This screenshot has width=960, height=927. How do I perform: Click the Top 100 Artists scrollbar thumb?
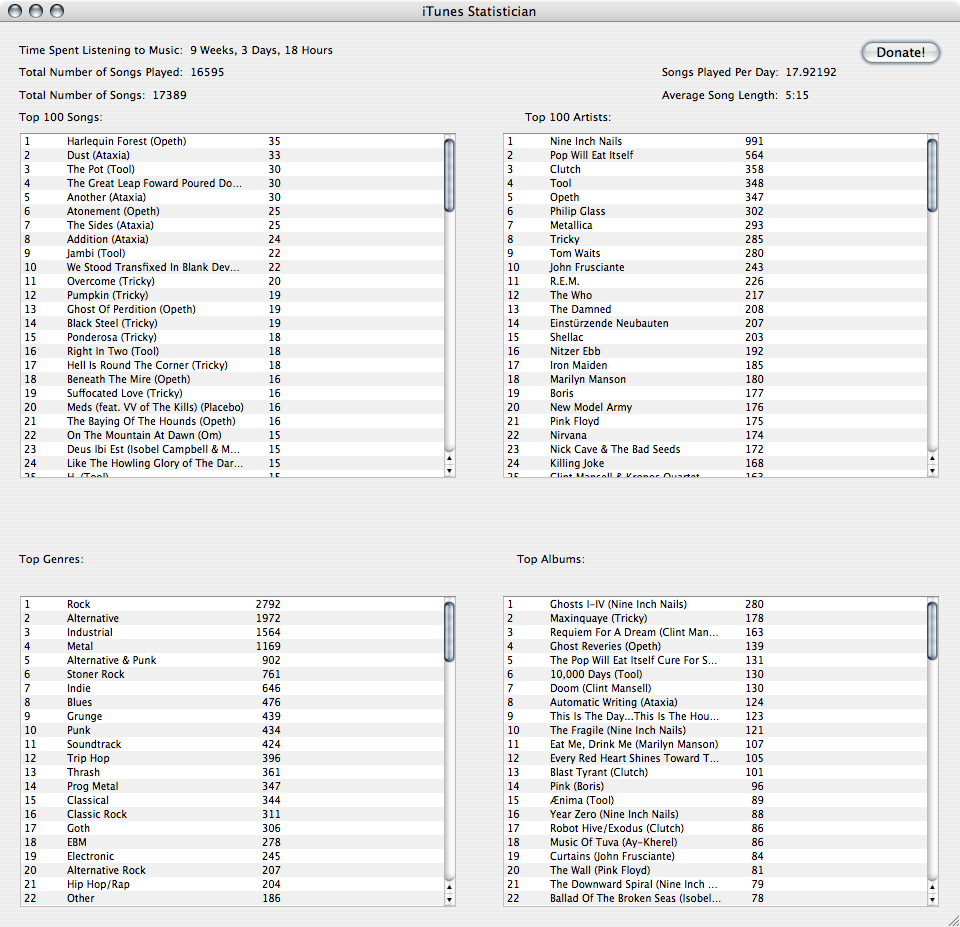(x=932, y=175)
